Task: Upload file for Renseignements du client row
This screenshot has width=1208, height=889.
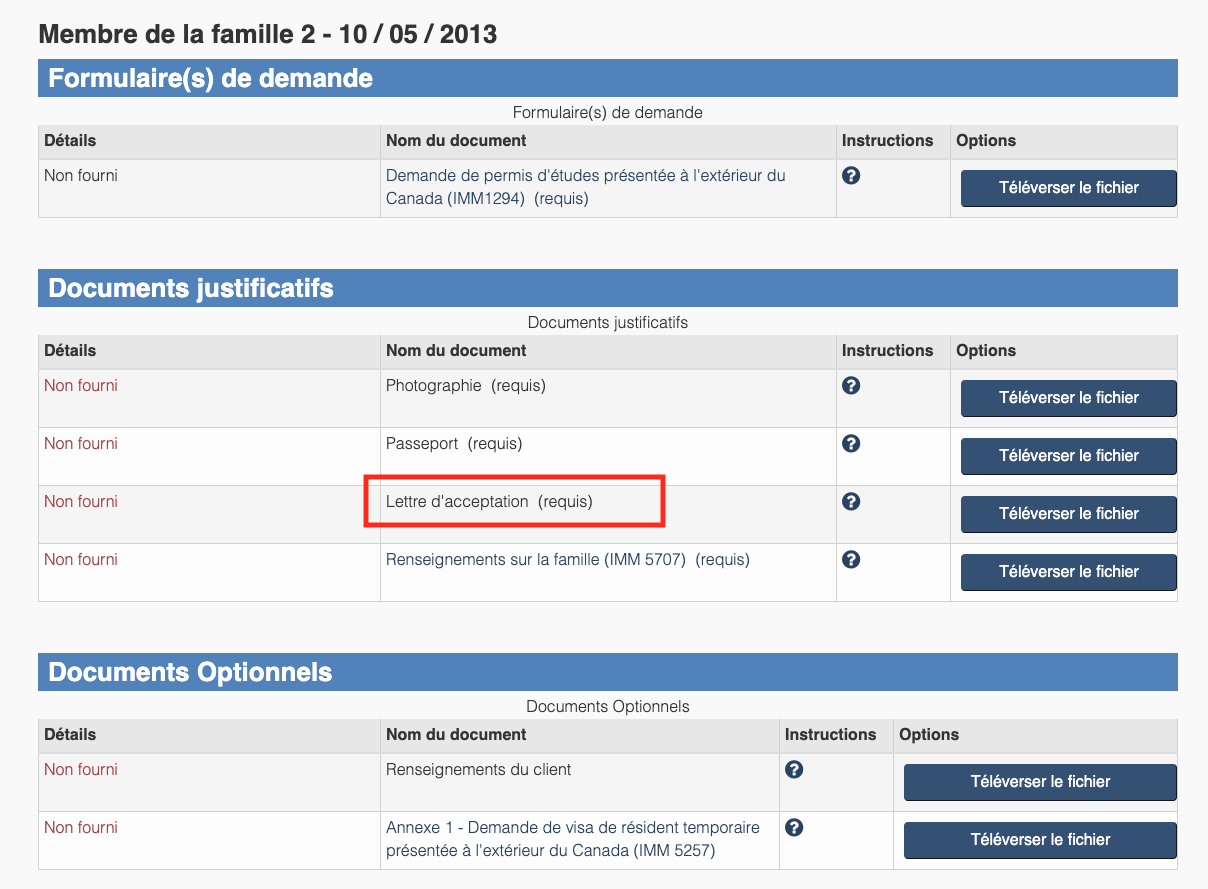Action: pyautogui.click(x=1040, y=782)
